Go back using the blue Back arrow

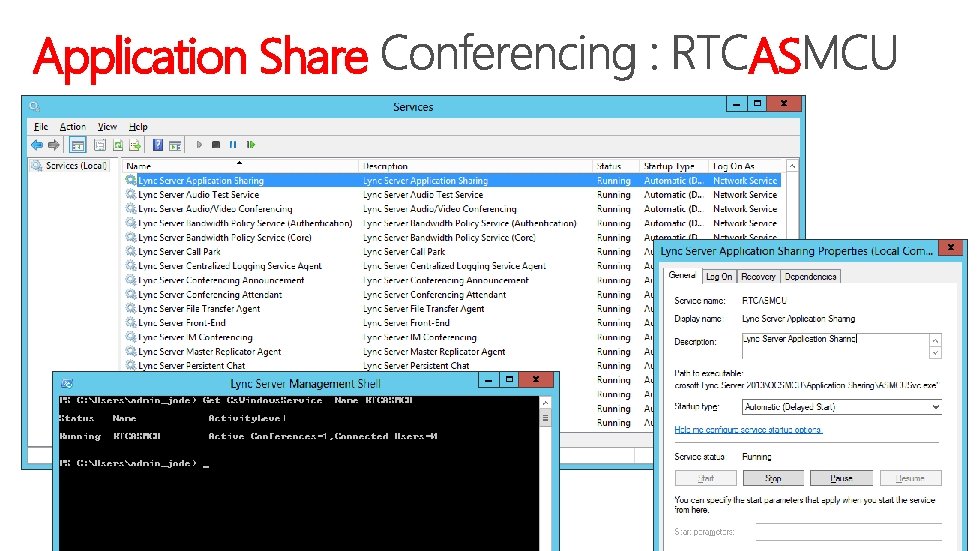pyautogui.click(x=37, y=145)
